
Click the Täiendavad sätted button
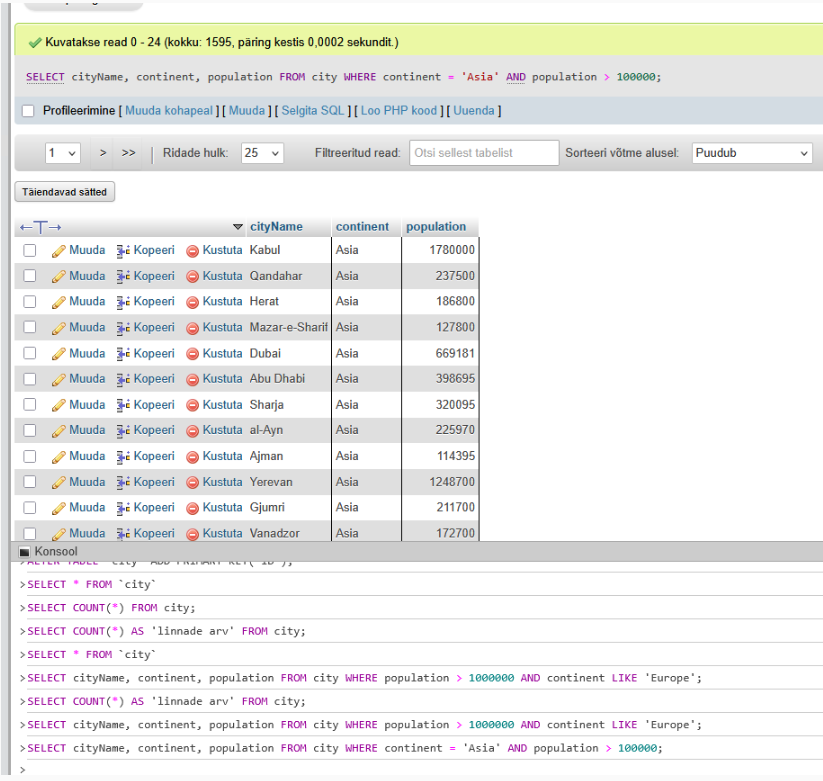(65, 192)
